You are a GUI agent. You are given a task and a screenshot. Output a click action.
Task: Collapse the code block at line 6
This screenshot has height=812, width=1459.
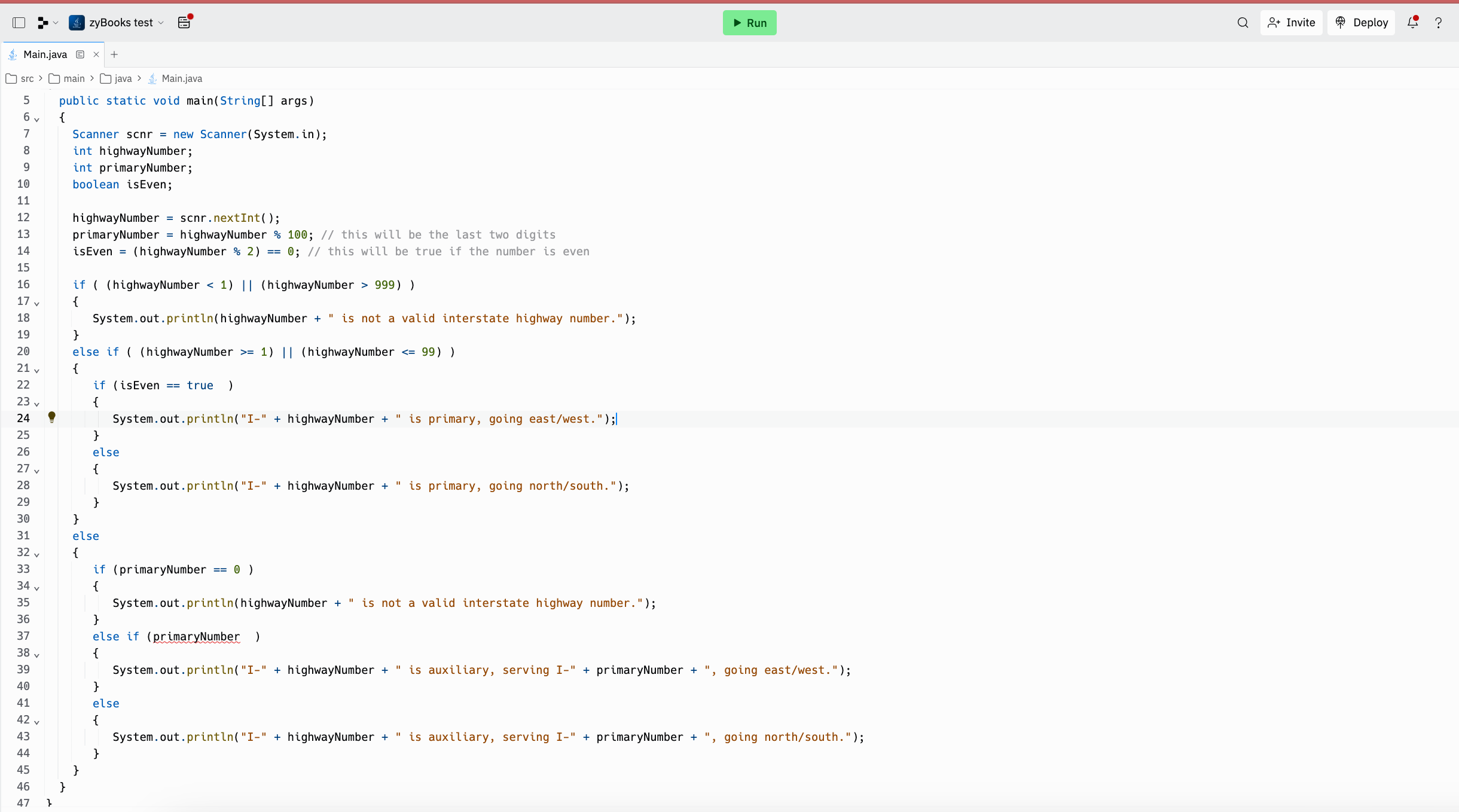(x=36, y=120)
